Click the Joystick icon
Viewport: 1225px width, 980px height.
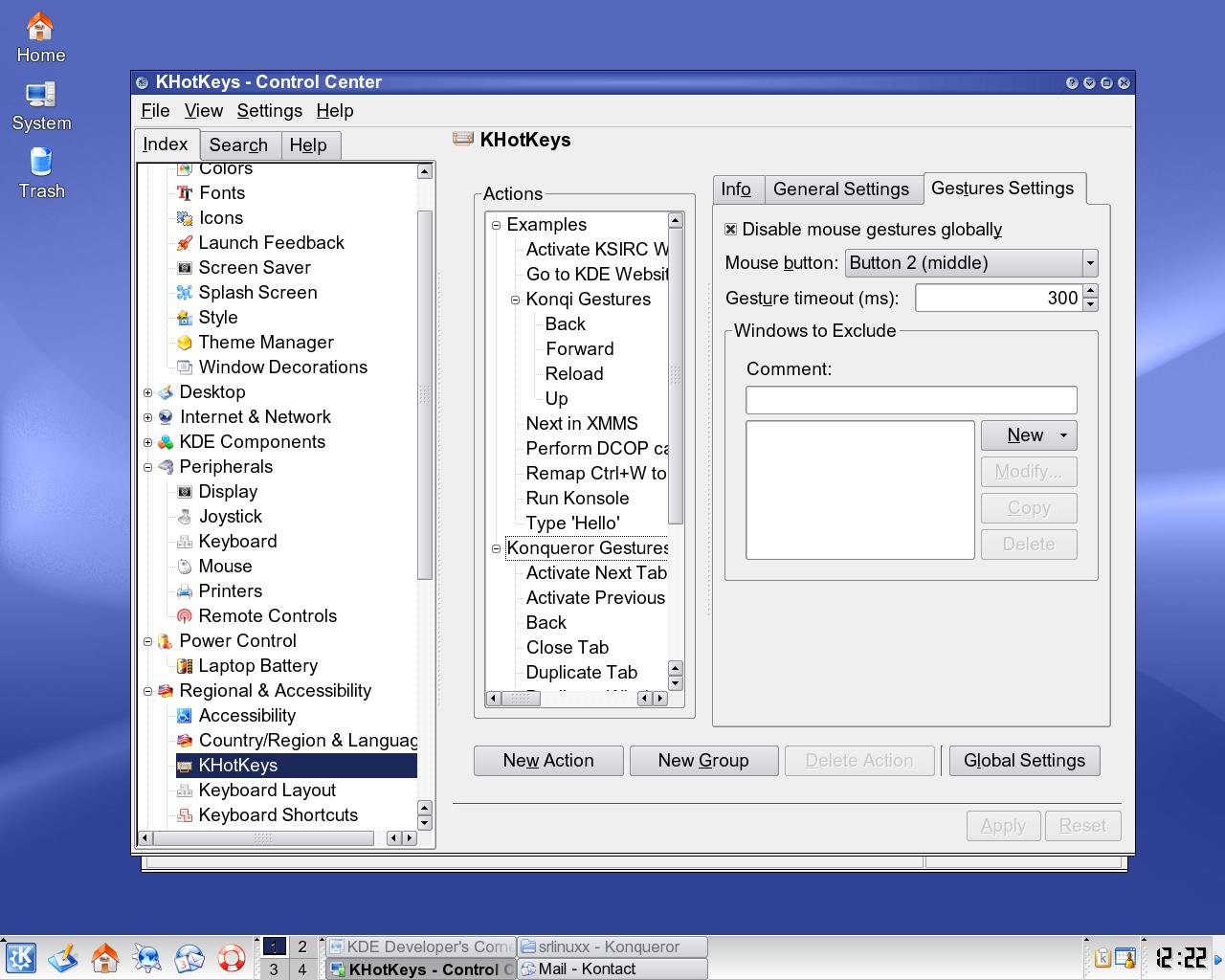(x=185, y=517)
